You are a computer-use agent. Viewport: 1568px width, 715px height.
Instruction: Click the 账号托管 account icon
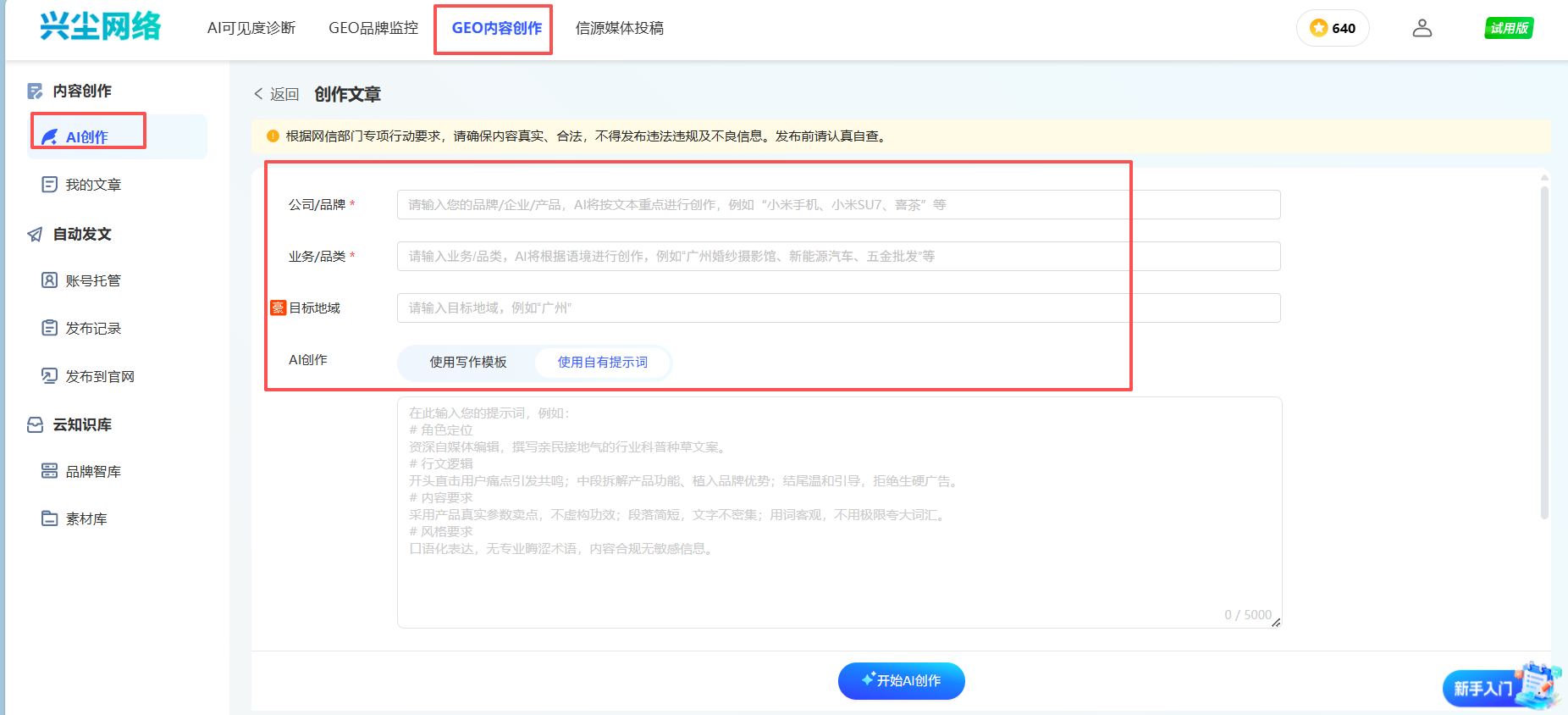(50, 280)
